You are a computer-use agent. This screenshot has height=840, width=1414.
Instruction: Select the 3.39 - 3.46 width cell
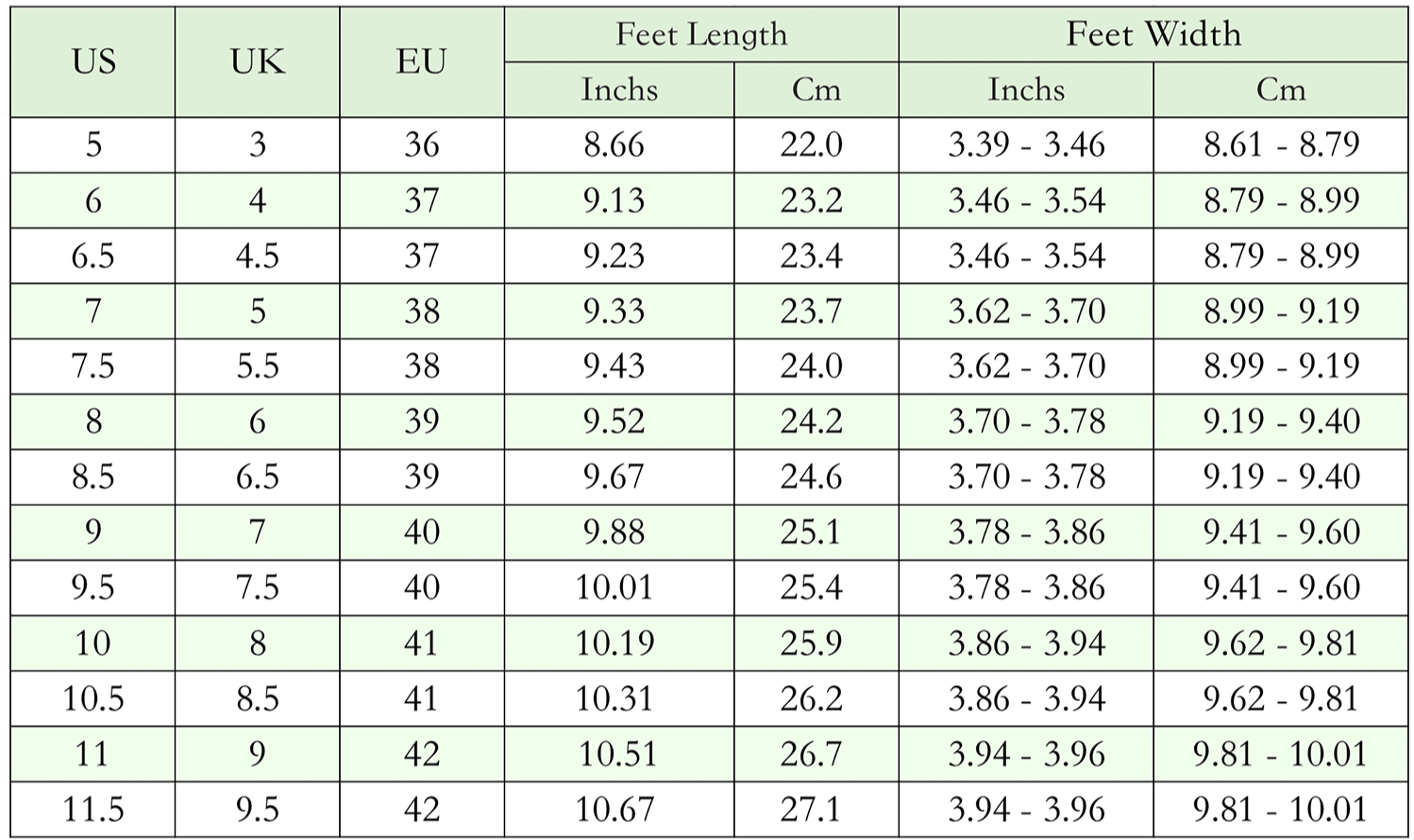(1026, 144)
